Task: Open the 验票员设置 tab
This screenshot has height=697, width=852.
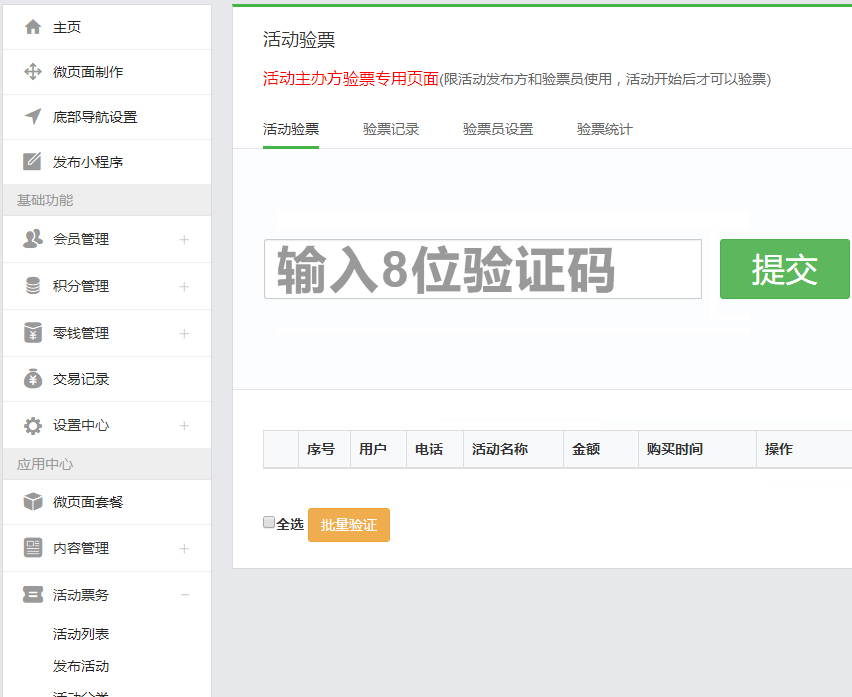Action: (x=498, y=129)
